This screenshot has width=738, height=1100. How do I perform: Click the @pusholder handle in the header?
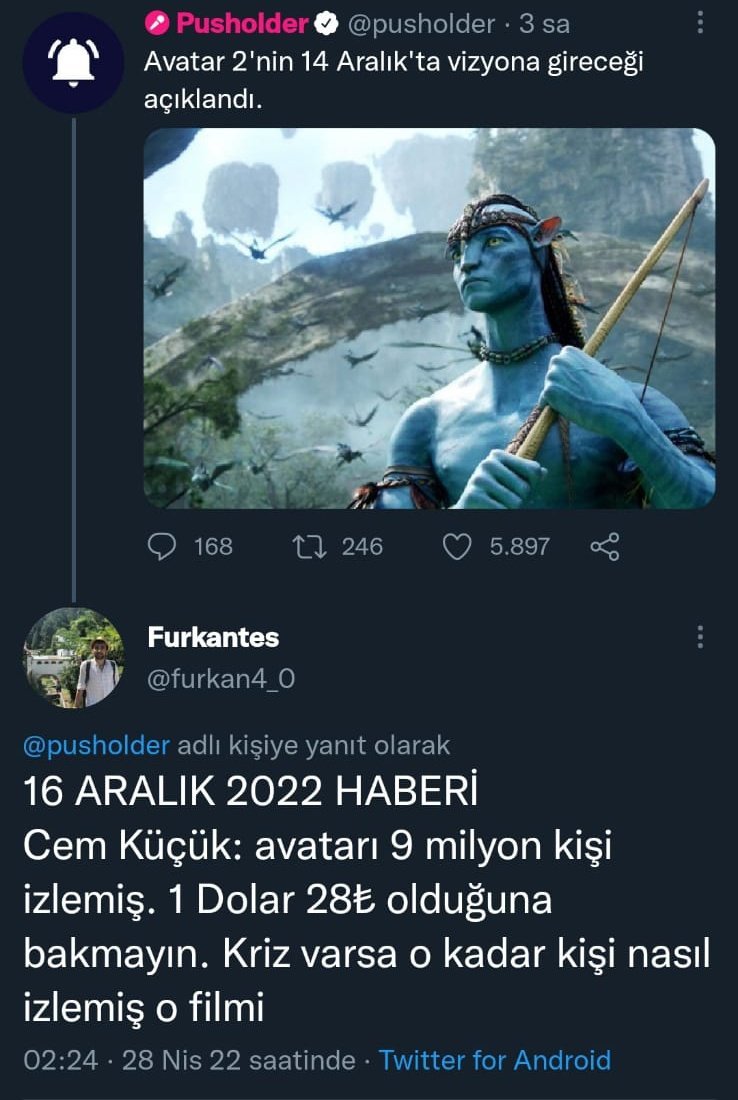422,25
